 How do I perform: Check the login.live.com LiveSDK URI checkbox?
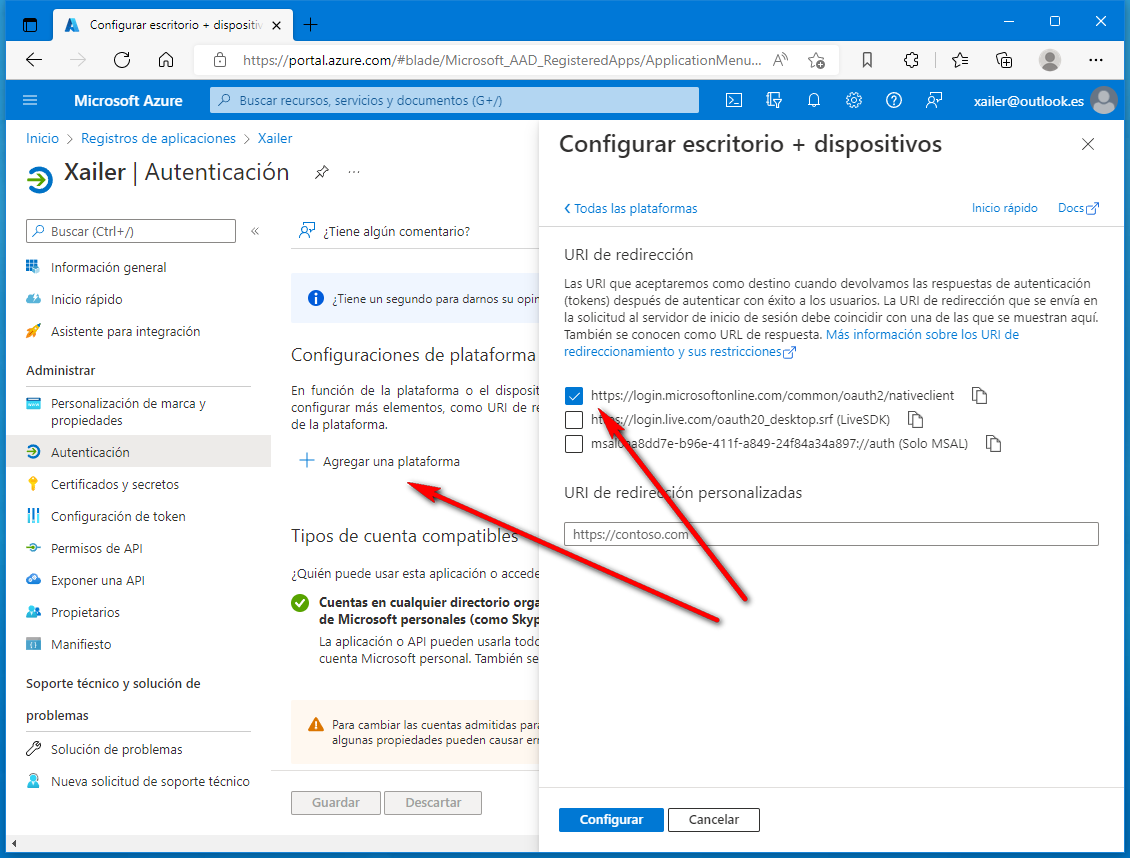coord(574,419)
